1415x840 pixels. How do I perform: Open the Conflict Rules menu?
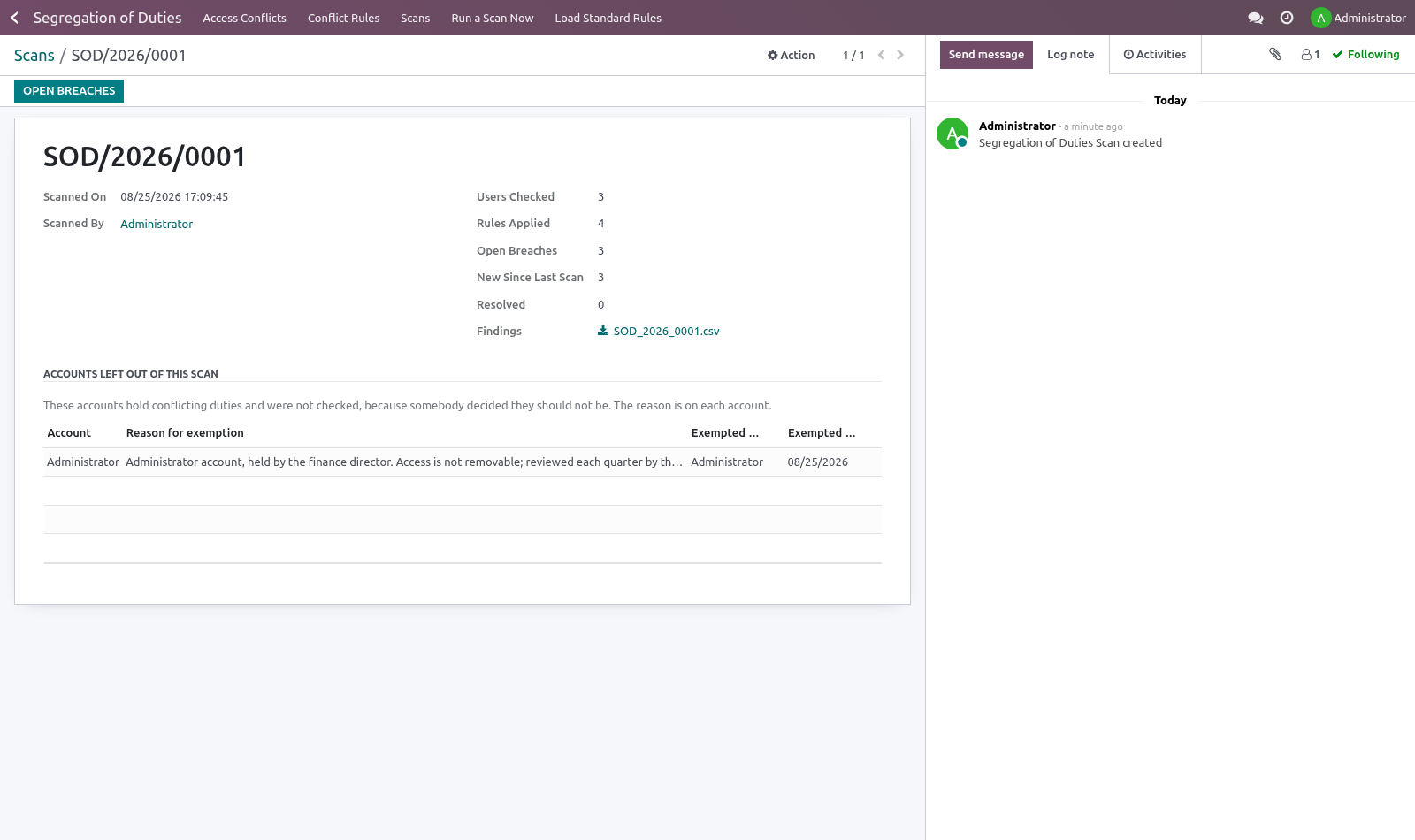[343, 18]
